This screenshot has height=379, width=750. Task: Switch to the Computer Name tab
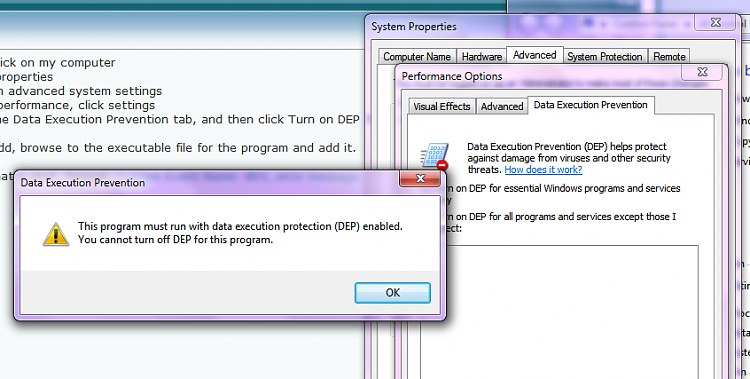(x=417, y=56)
